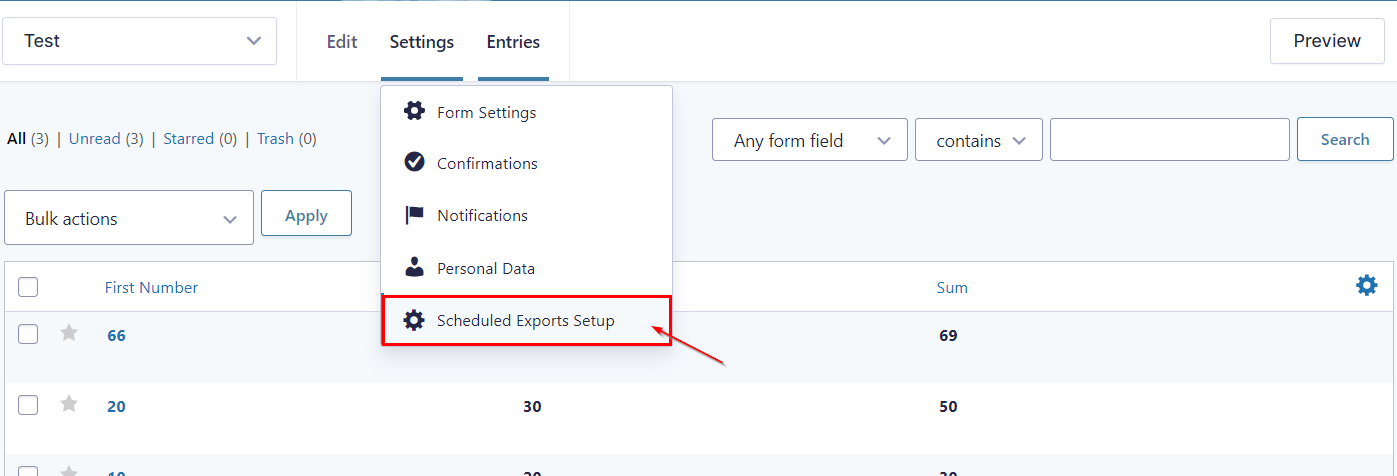Image resolution: width=1397 pixels, height=476 pixels.
Task: Open the column settings gear in the table header
Action: pos(1366,286)
